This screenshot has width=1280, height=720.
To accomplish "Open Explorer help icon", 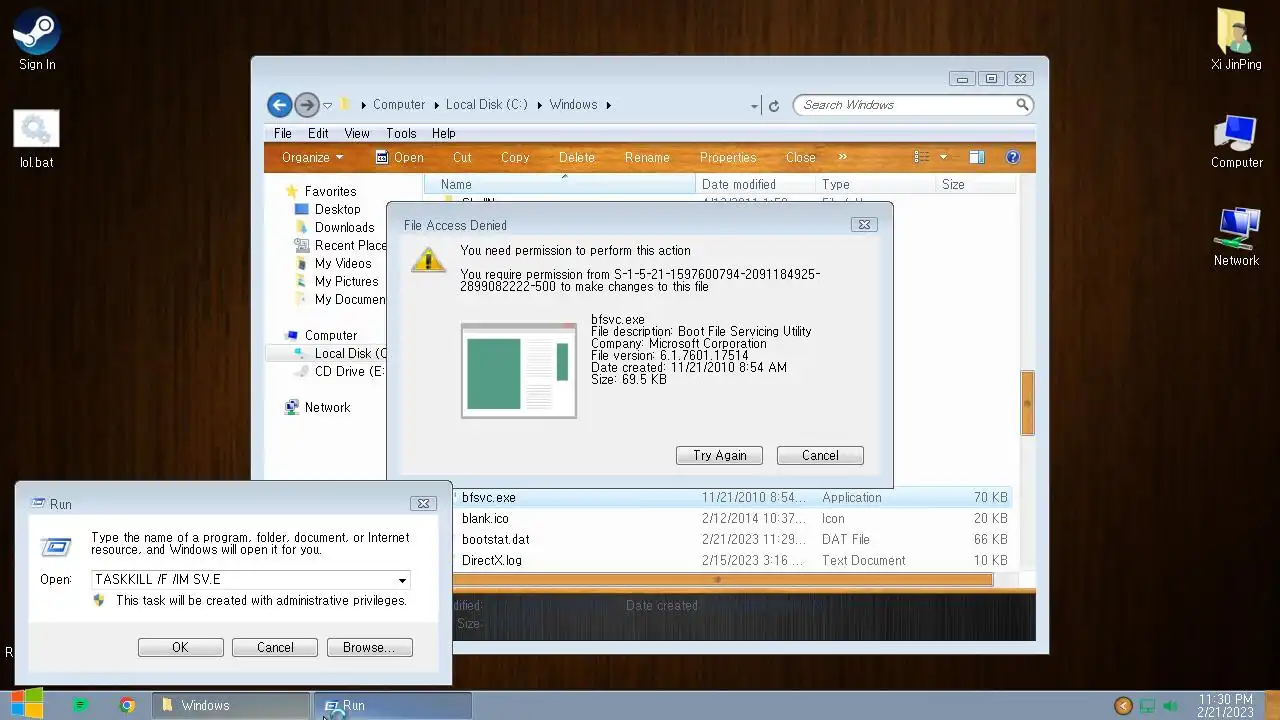I will tap(1012, 157).
